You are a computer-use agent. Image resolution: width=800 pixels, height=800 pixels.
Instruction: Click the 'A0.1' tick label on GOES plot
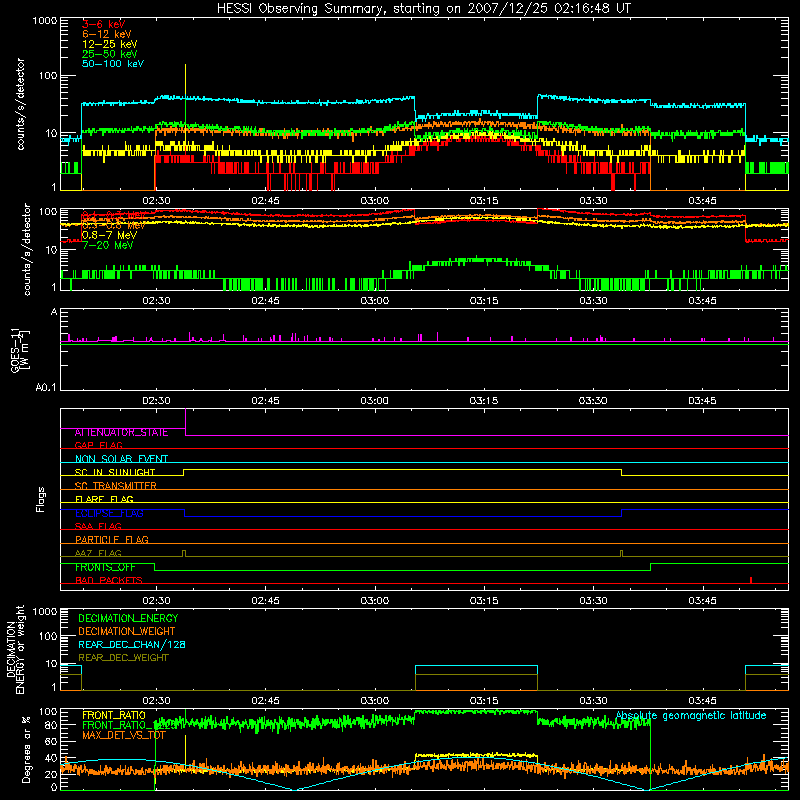pyautogui.click(x=46, y=388)
